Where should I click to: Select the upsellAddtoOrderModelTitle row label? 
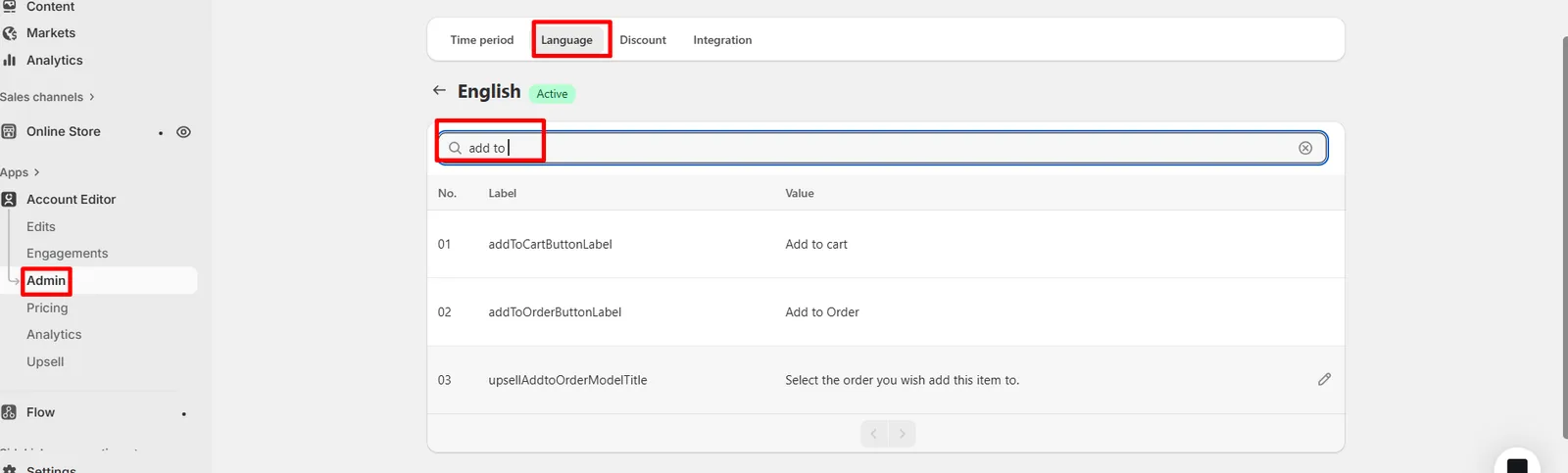pyautogui.click(x=567, y=380)
